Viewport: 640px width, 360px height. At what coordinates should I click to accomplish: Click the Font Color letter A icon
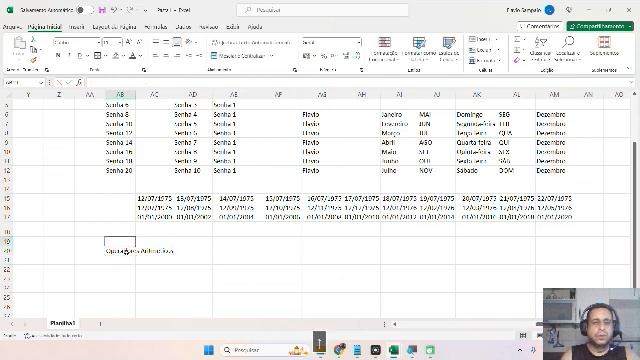click(133, 56)
